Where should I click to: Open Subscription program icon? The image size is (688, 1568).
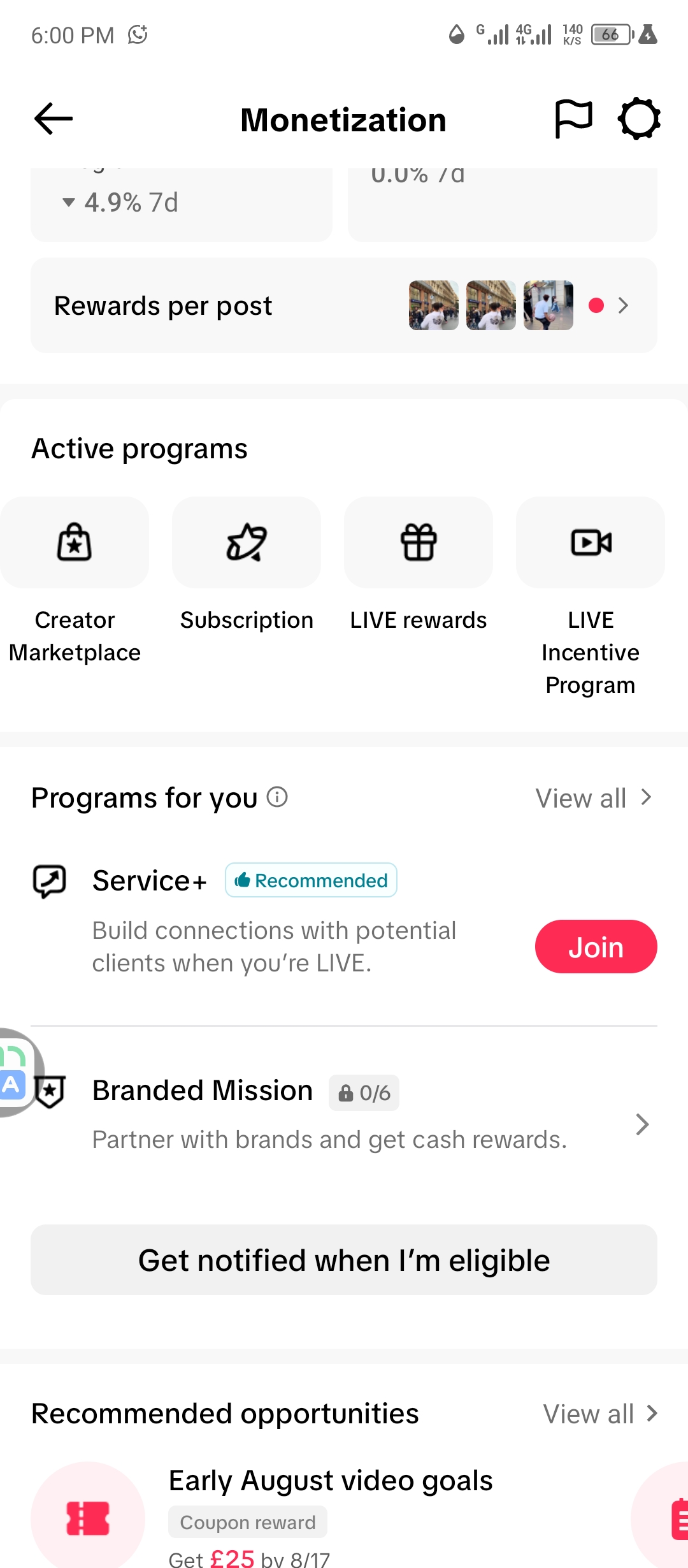247,542
